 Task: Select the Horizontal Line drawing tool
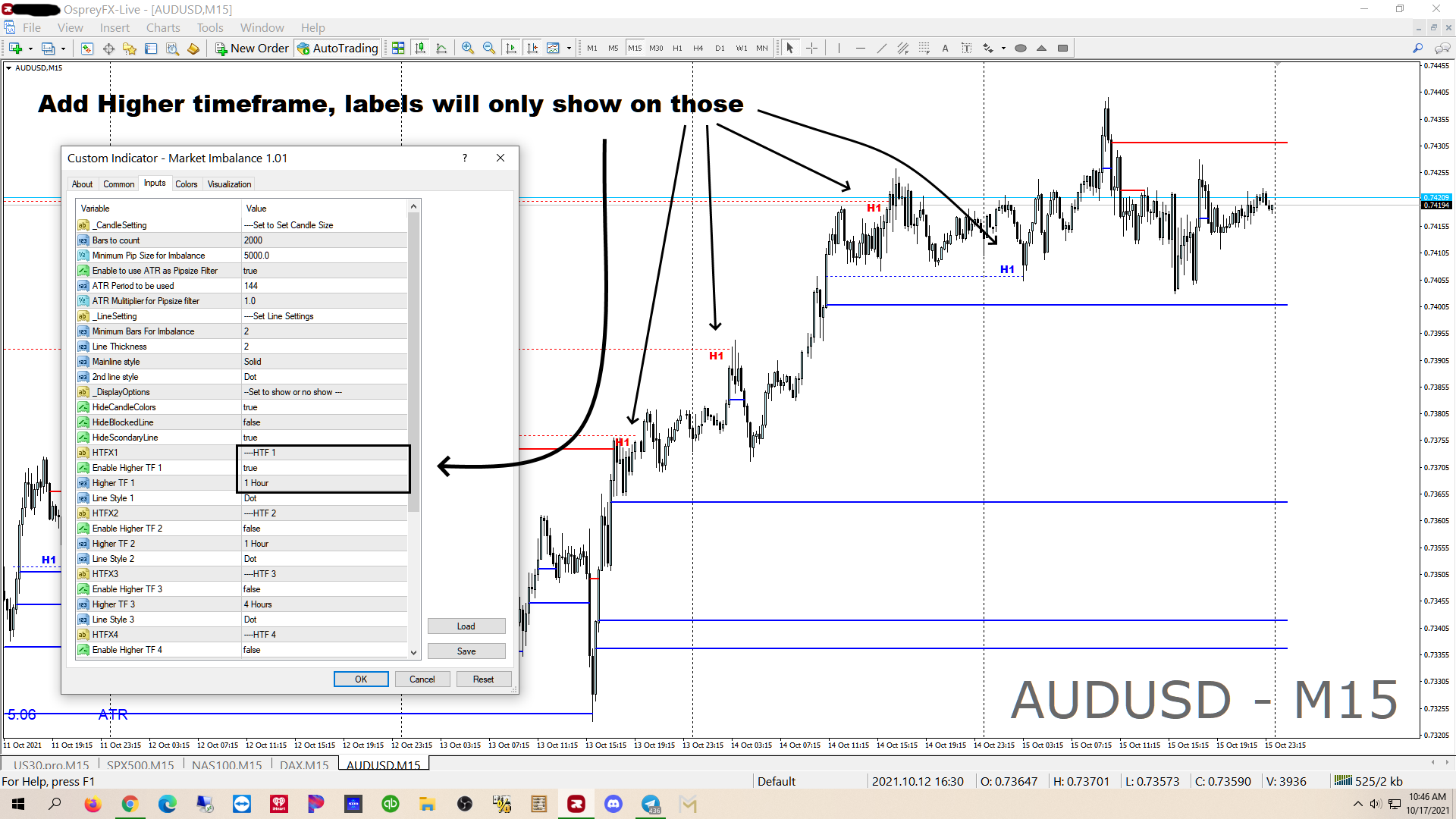(860, 48)
